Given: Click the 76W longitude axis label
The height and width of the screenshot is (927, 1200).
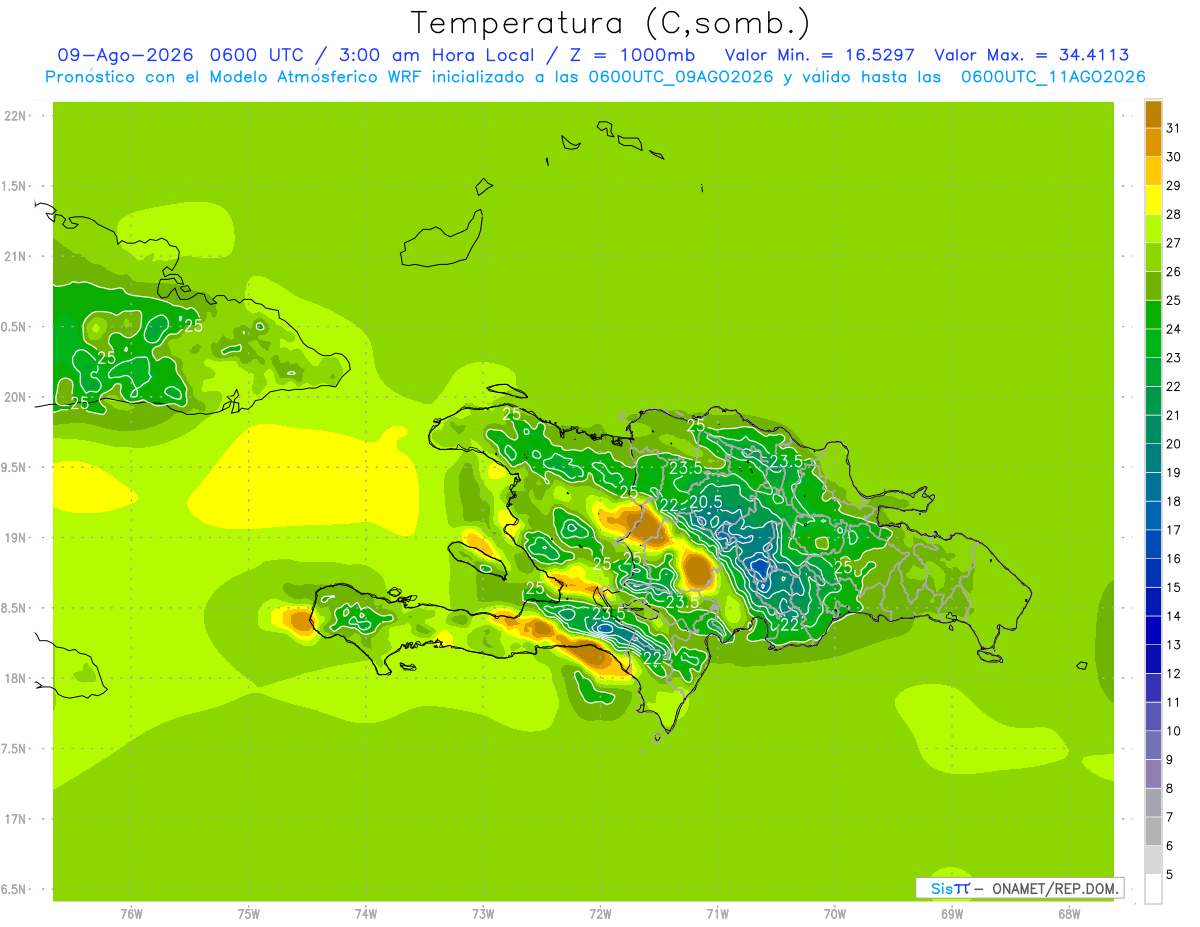Looking at the screenshot, I should (x=131, y=914).
